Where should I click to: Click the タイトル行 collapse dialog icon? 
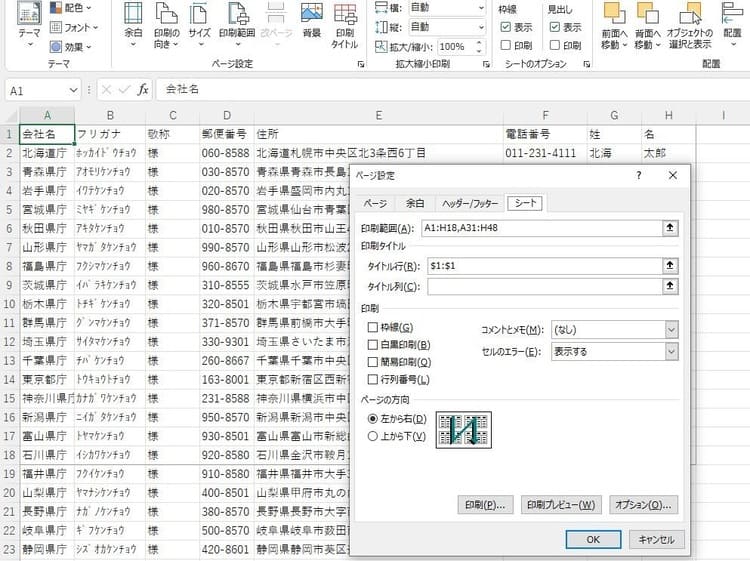[x=670, y=266]
